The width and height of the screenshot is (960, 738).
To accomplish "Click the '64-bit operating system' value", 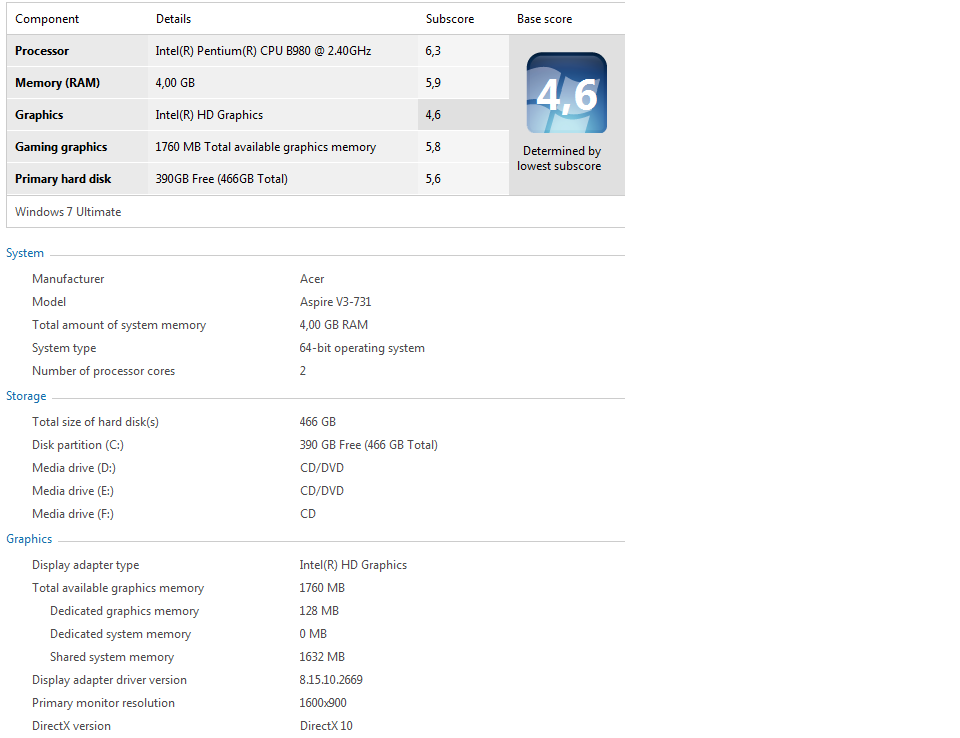I will point(362,348).
